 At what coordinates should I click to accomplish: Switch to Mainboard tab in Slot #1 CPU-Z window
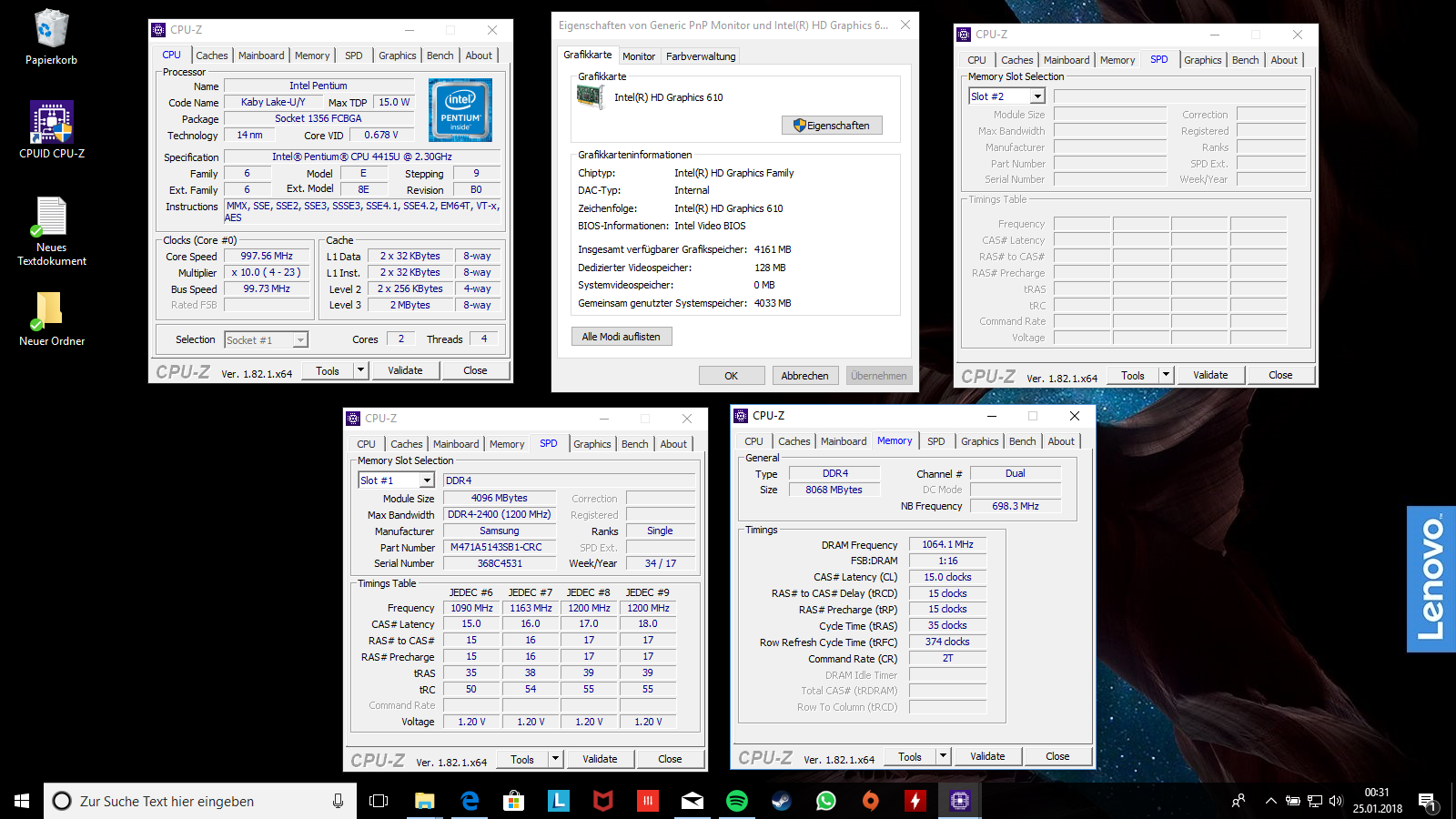click(456, 444)
